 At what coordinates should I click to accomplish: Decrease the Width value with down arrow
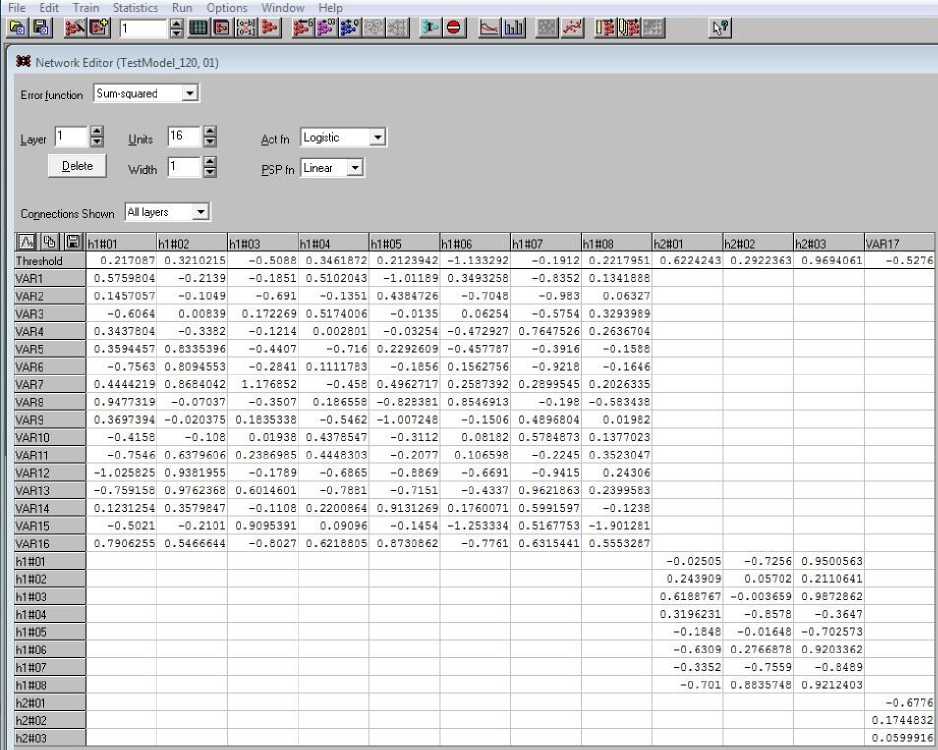tap(209, 172)
